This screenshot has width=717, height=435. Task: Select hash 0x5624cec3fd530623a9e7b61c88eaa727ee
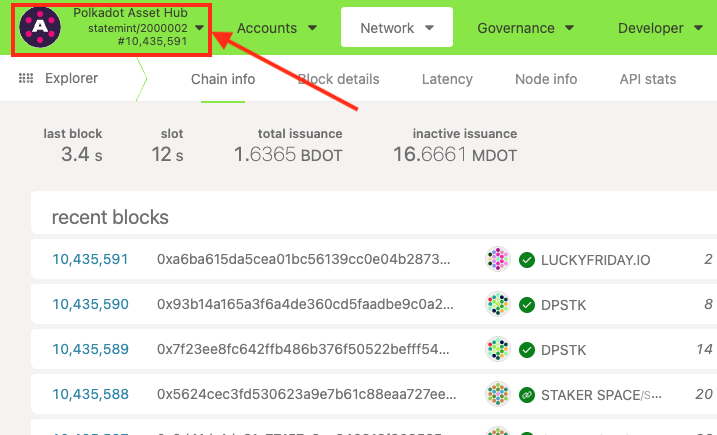[x=306, y=394]
